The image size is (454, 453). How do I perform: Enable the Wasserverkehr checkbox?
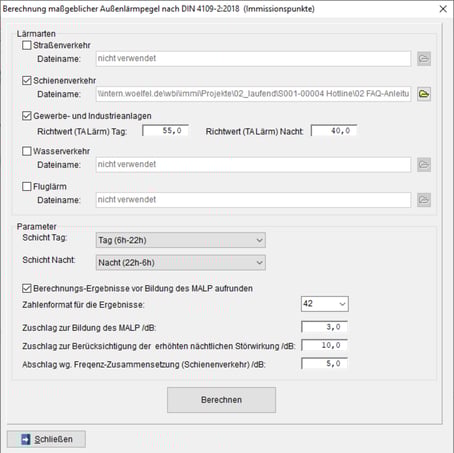point(27,151)
